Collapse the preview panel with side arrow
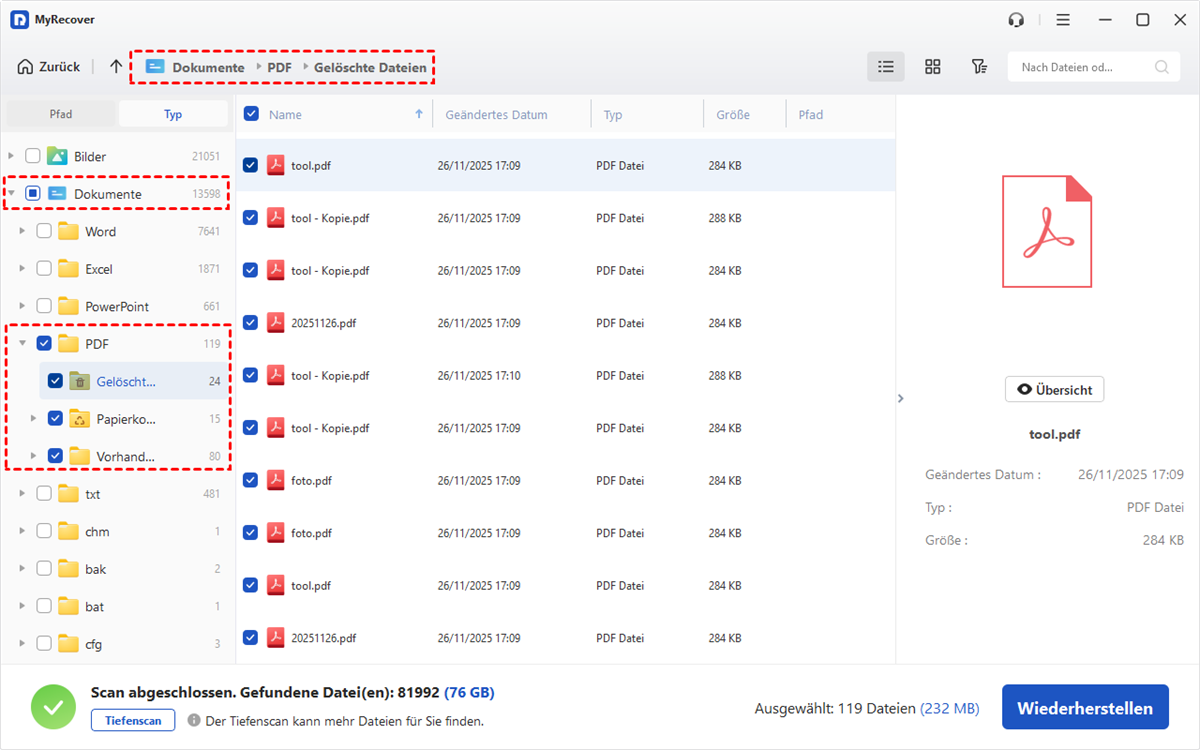The image size is (1200, 750). [x=900, y=398]
